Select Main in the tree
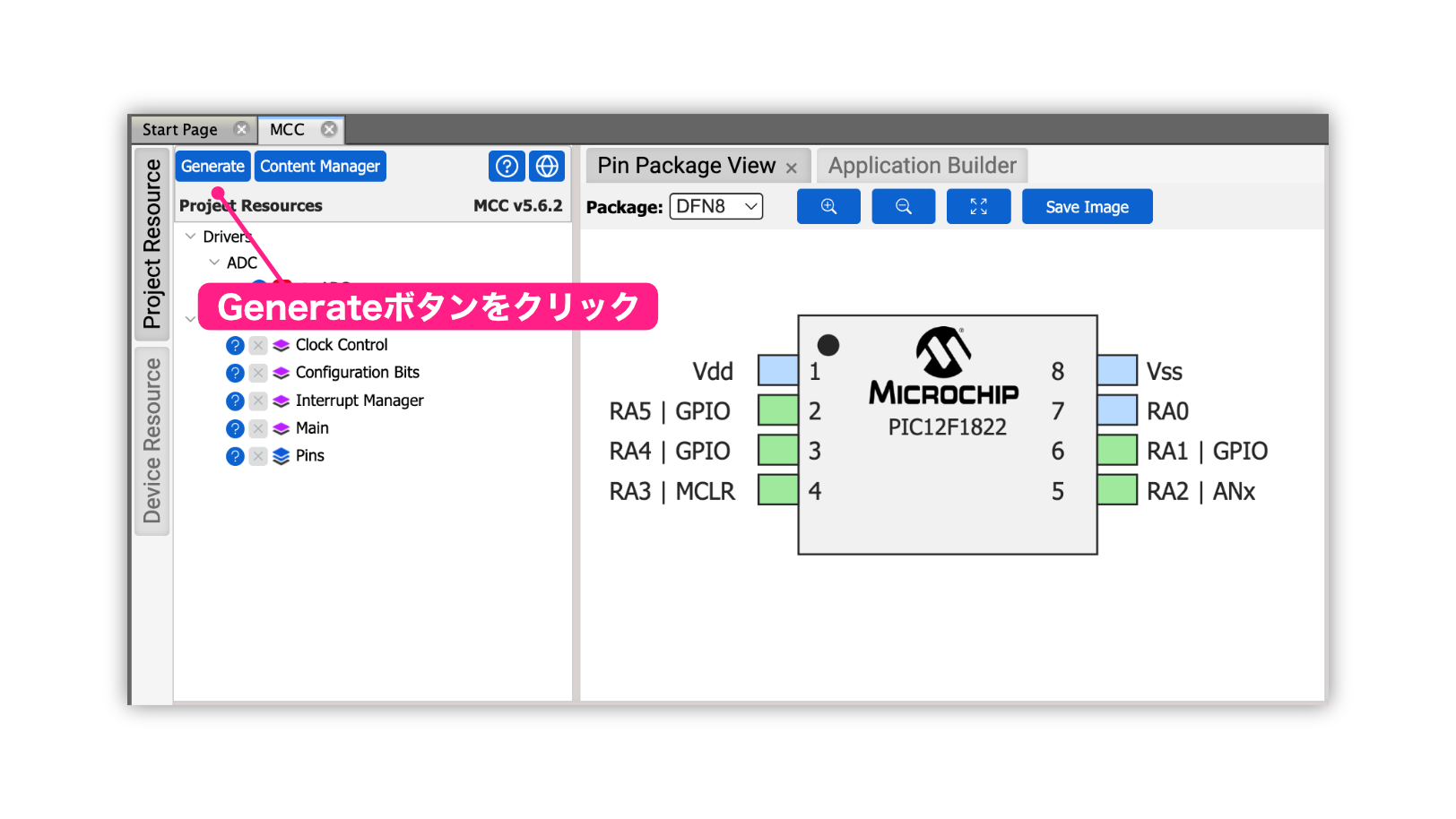The image size is (1456, 819). (x=312, y=428)
